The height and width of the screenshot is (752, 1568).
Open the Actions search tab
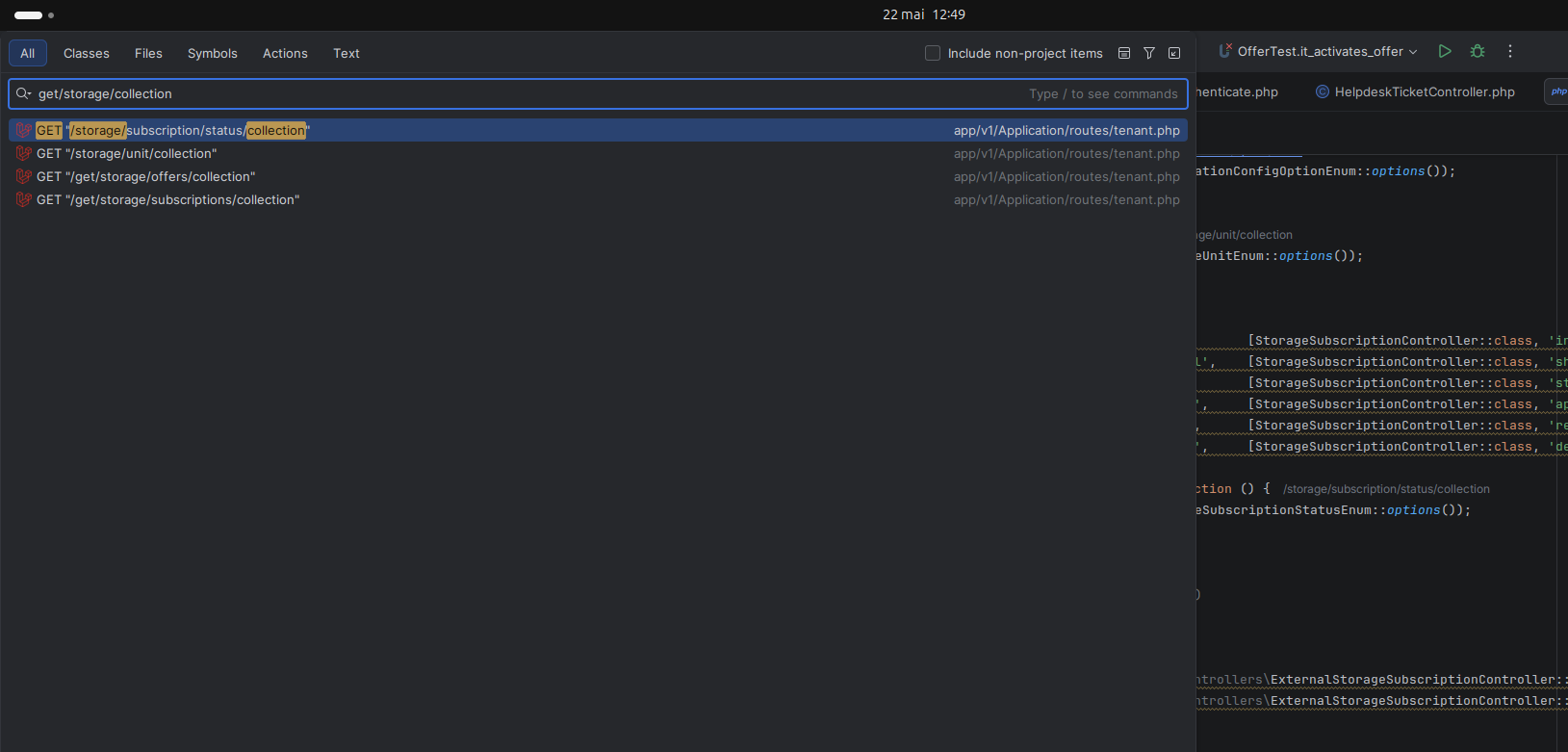(285, 53)
